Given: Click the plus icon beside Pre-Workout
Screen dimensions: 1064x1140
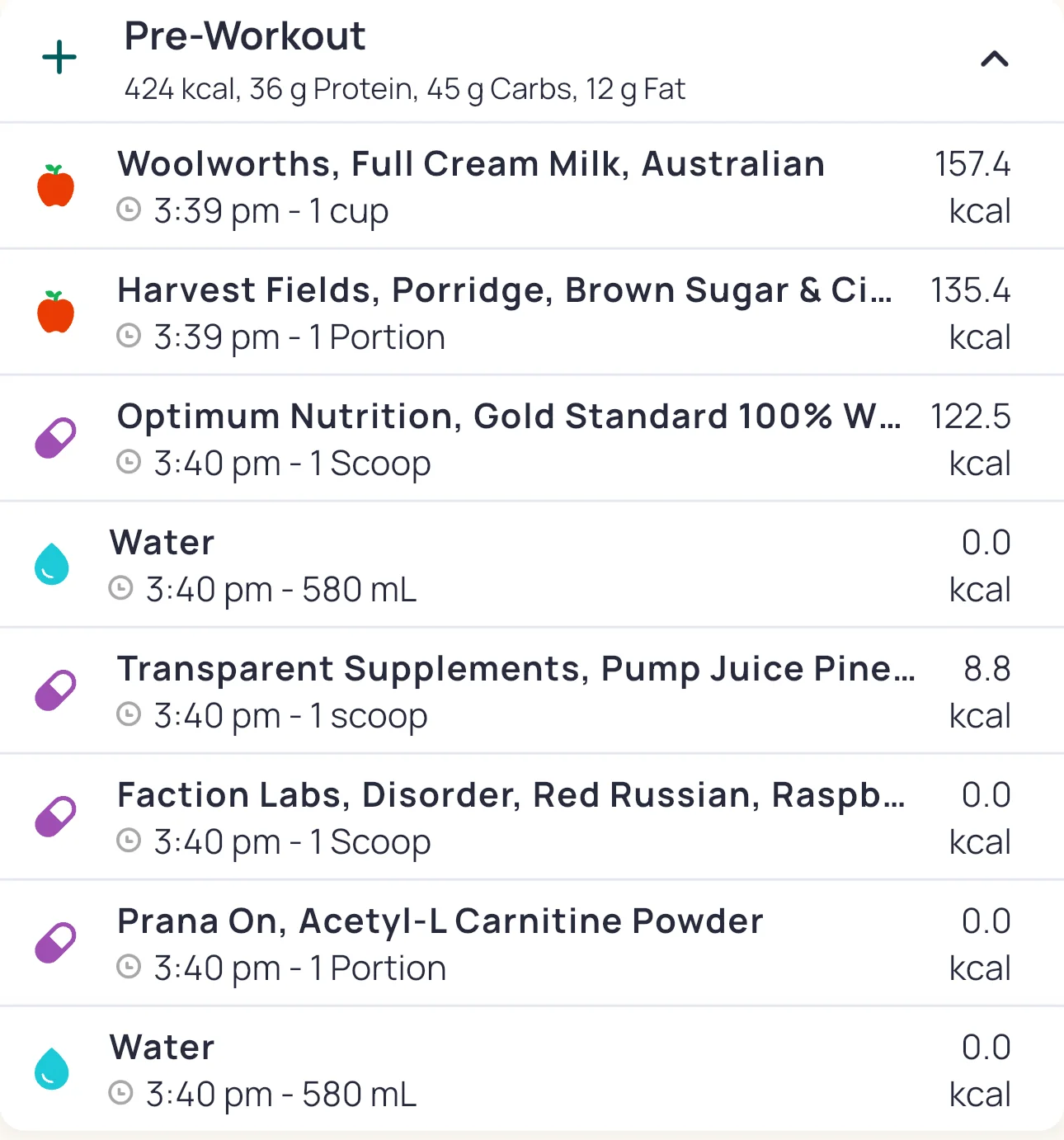Looking at the screenshot, I should [59, 58].
